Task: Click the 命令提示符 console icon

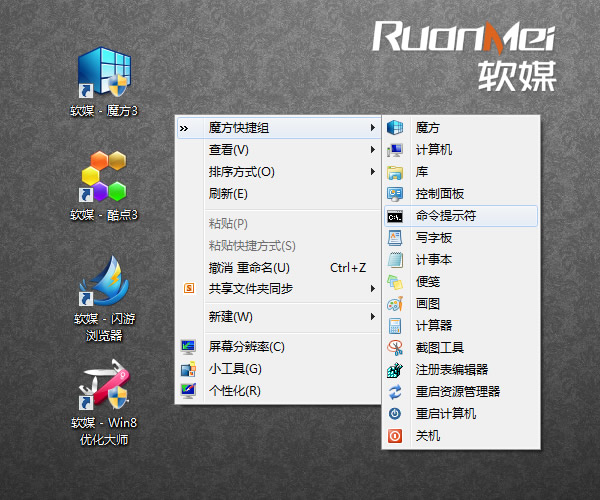Action: (395, 216)
